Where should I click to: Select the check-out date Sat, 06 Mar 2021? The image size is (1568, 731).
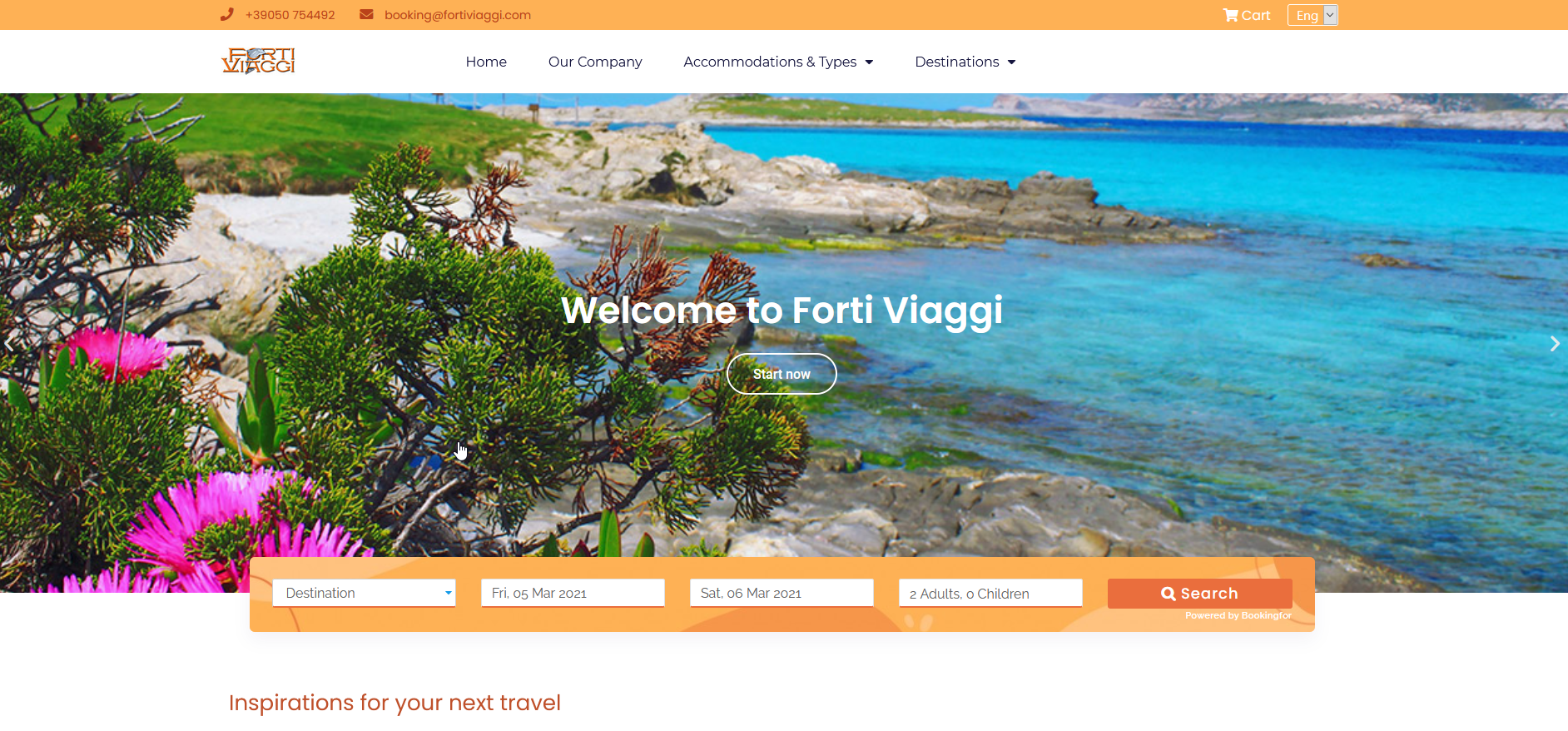pyautogui.click(x=782, y=593)
